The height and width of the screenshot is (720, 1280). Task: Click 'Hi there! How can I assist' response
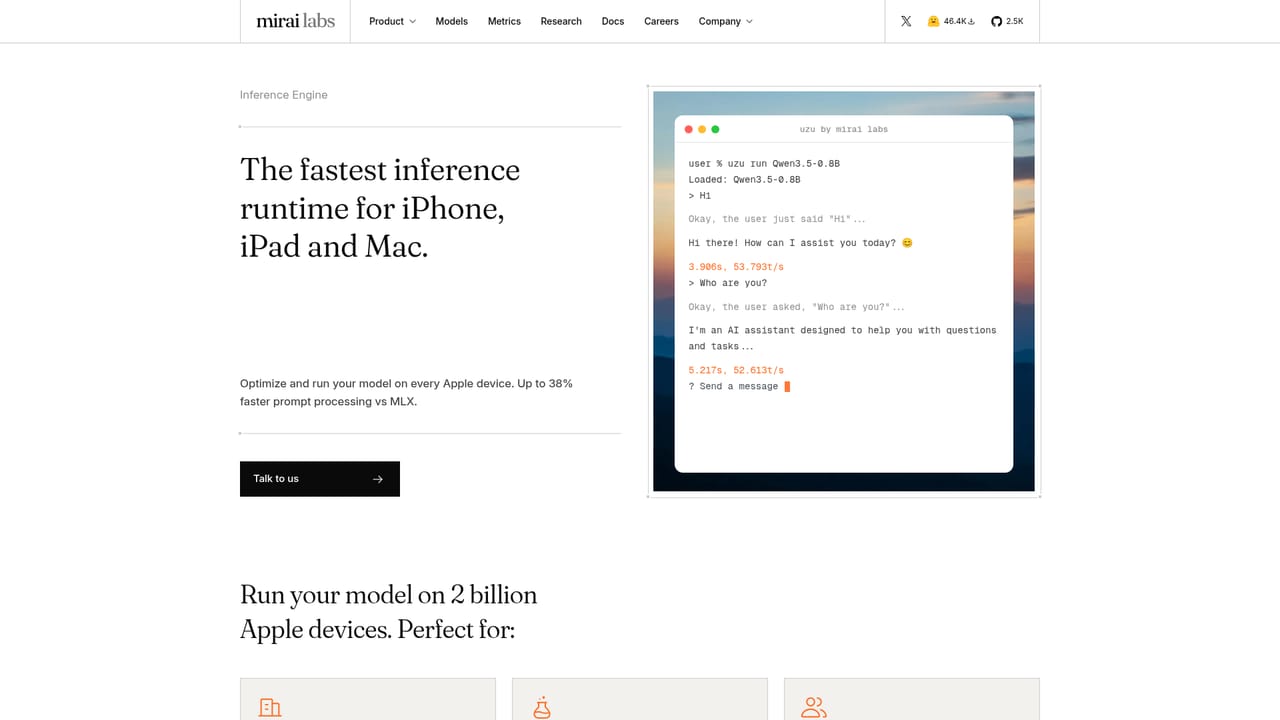click(800, 243)
